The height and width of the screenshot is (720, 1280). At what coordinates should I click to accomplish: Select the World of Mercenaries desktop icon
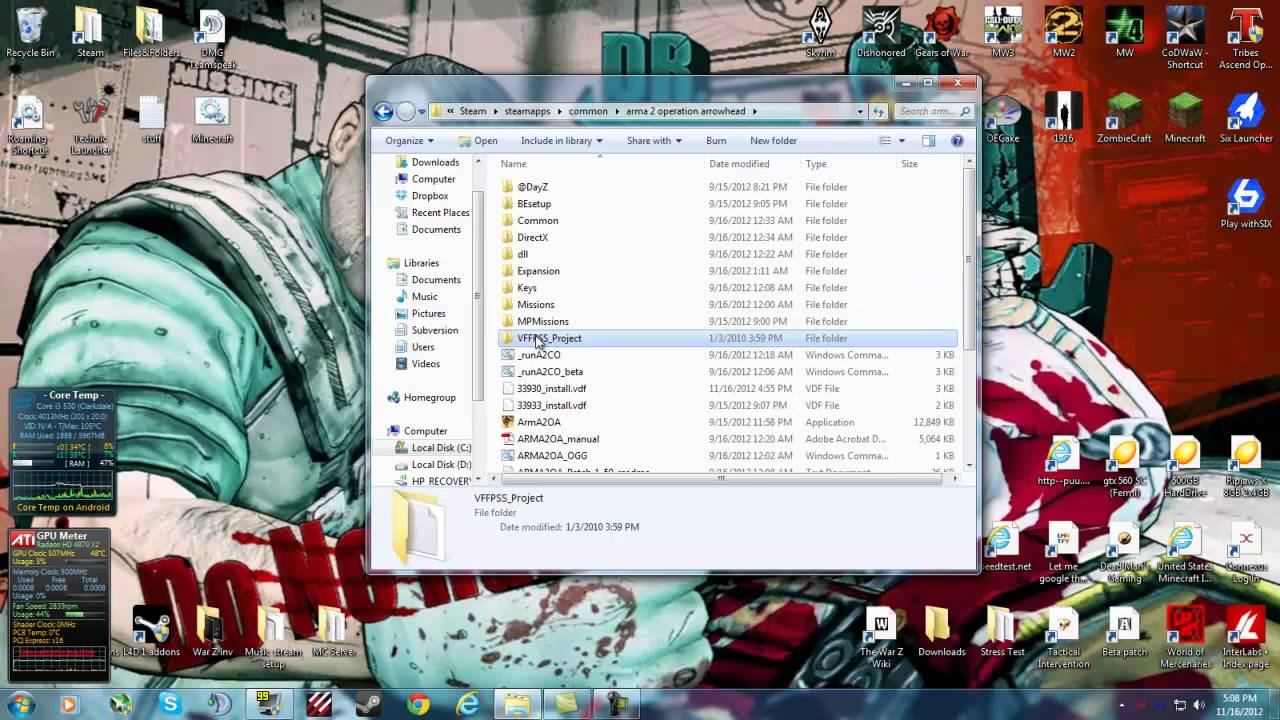click(x=1185, y=637)
